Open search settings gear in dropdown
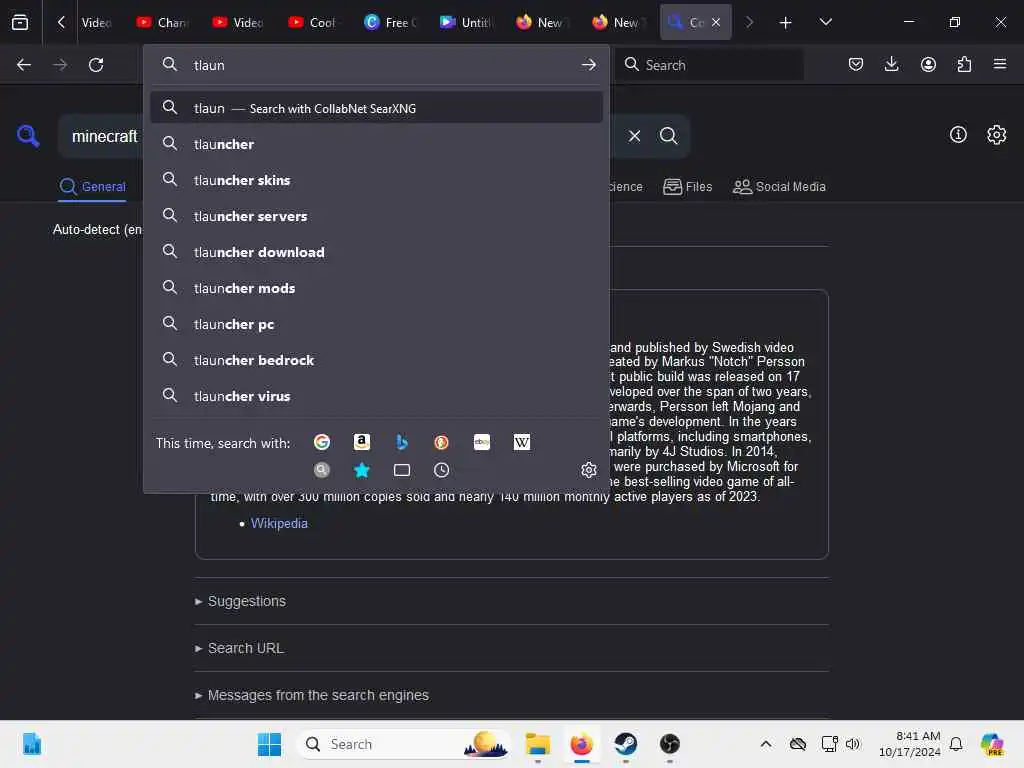This screenshot has width=1024, height=768. pos(588,470)
